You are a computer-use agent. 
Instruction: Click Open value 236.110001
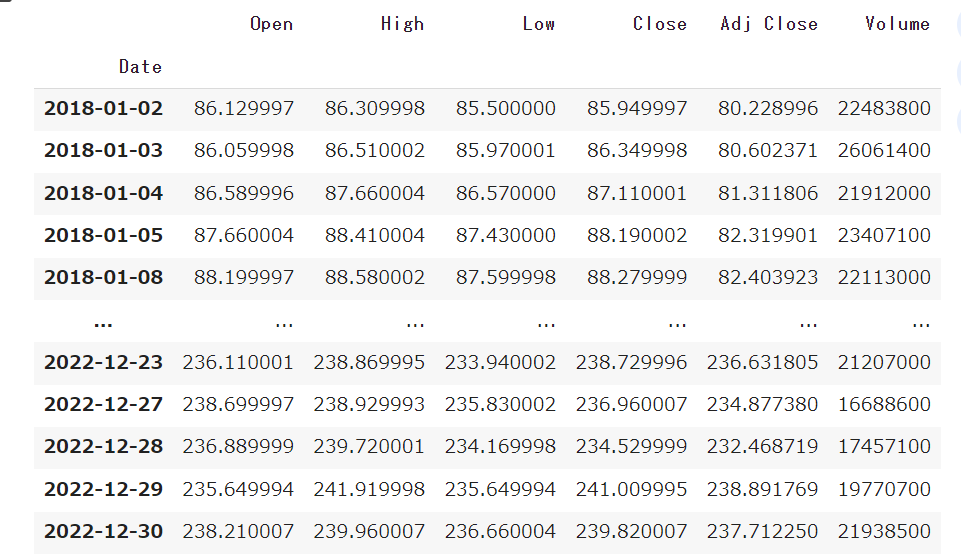238,363
